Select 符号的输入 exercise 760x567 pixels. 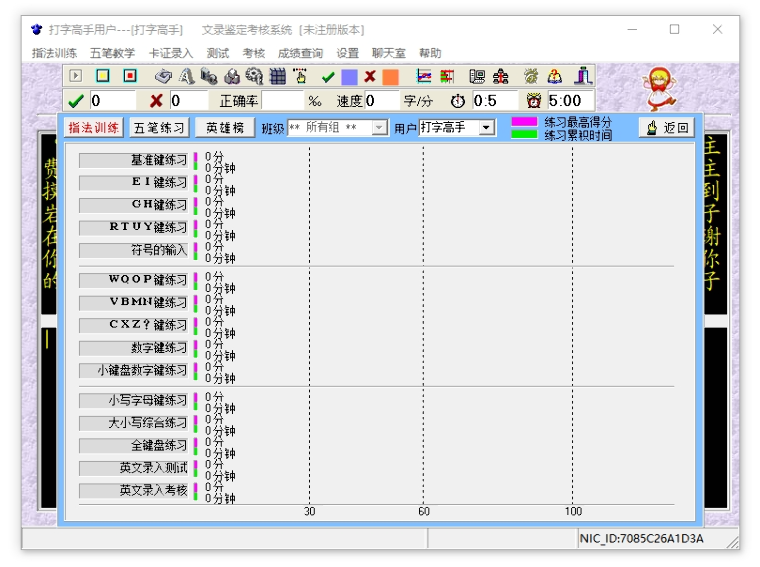(133, 251)
